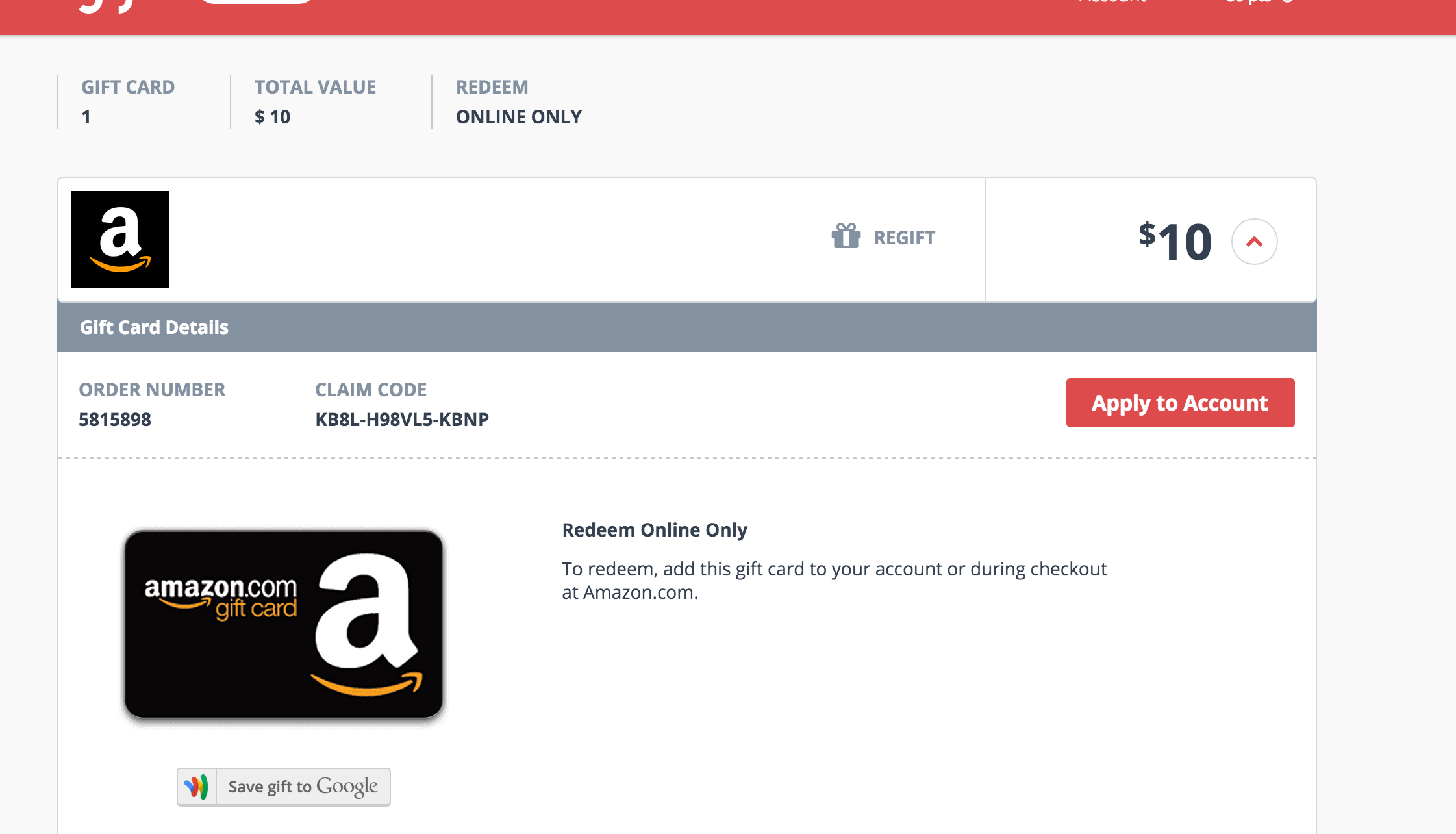Screen dimensions: 1456x834
Task: Open the Account menu in header
Action: coord(1112,2)
